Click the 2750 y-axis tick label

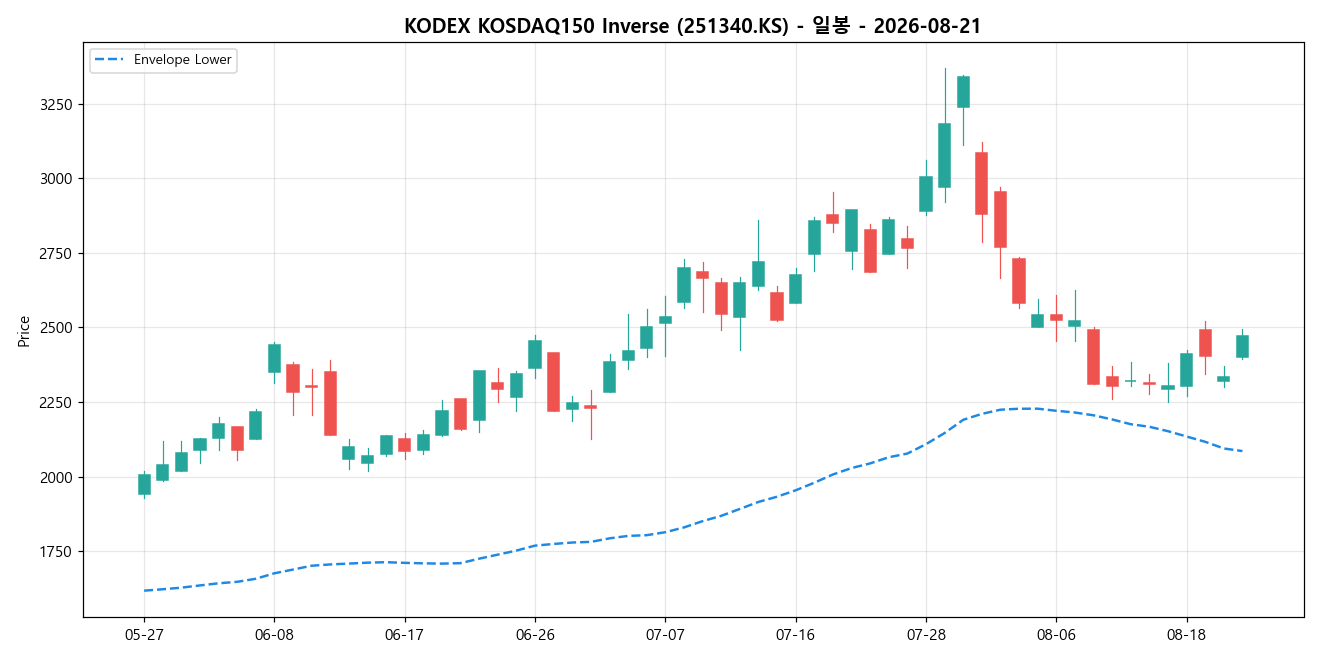pyautogui.click(x=56, y=253)
